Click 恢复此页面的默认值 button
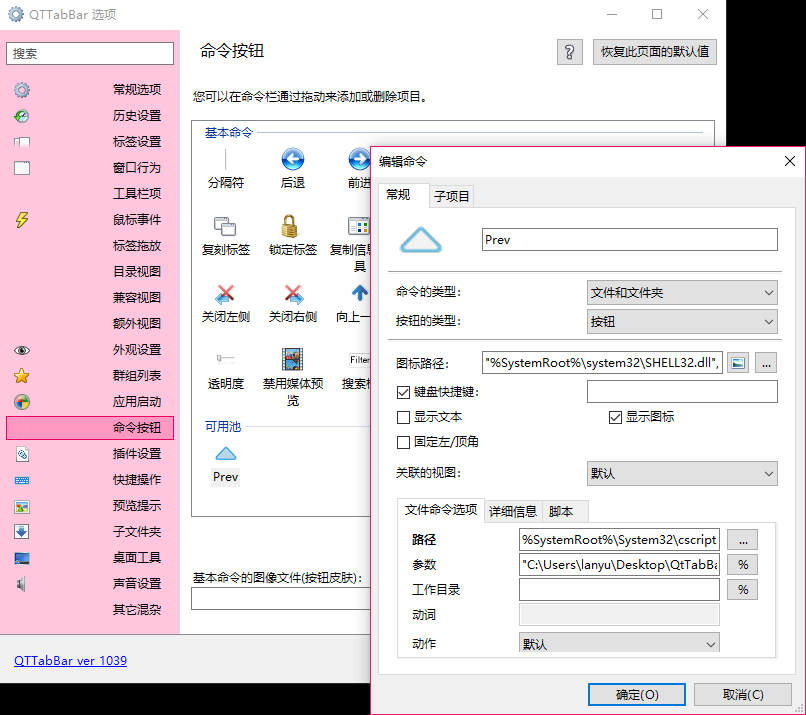 [655, 52]
